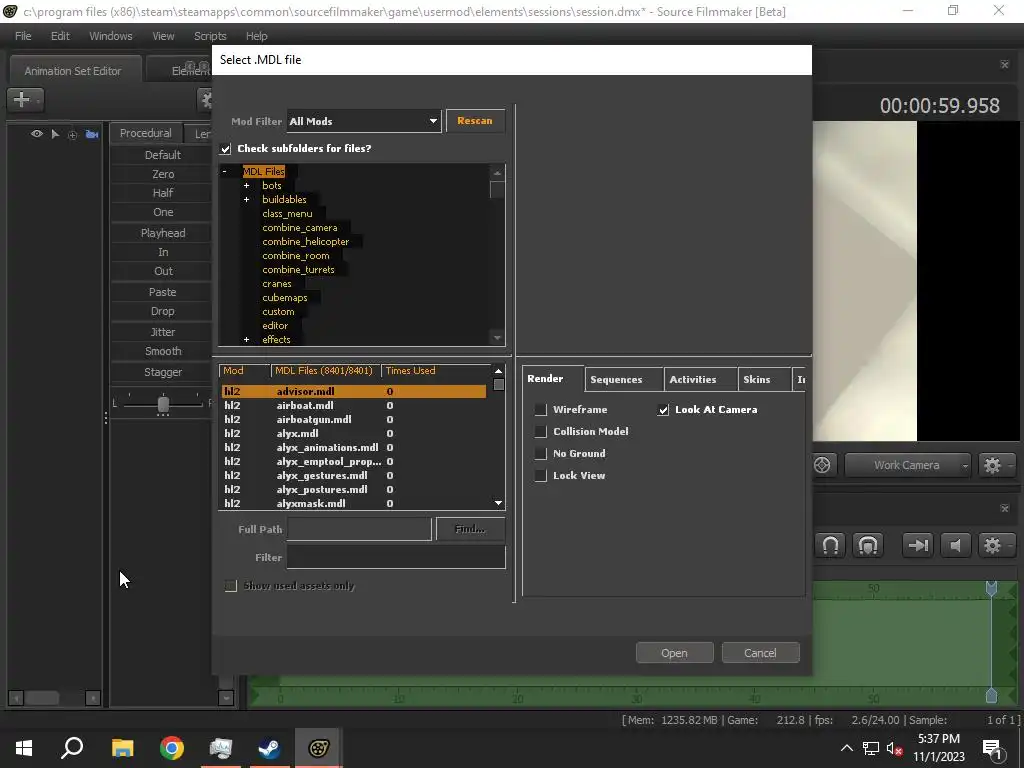Select the combine_helicopter folder

tap(305, 242)
